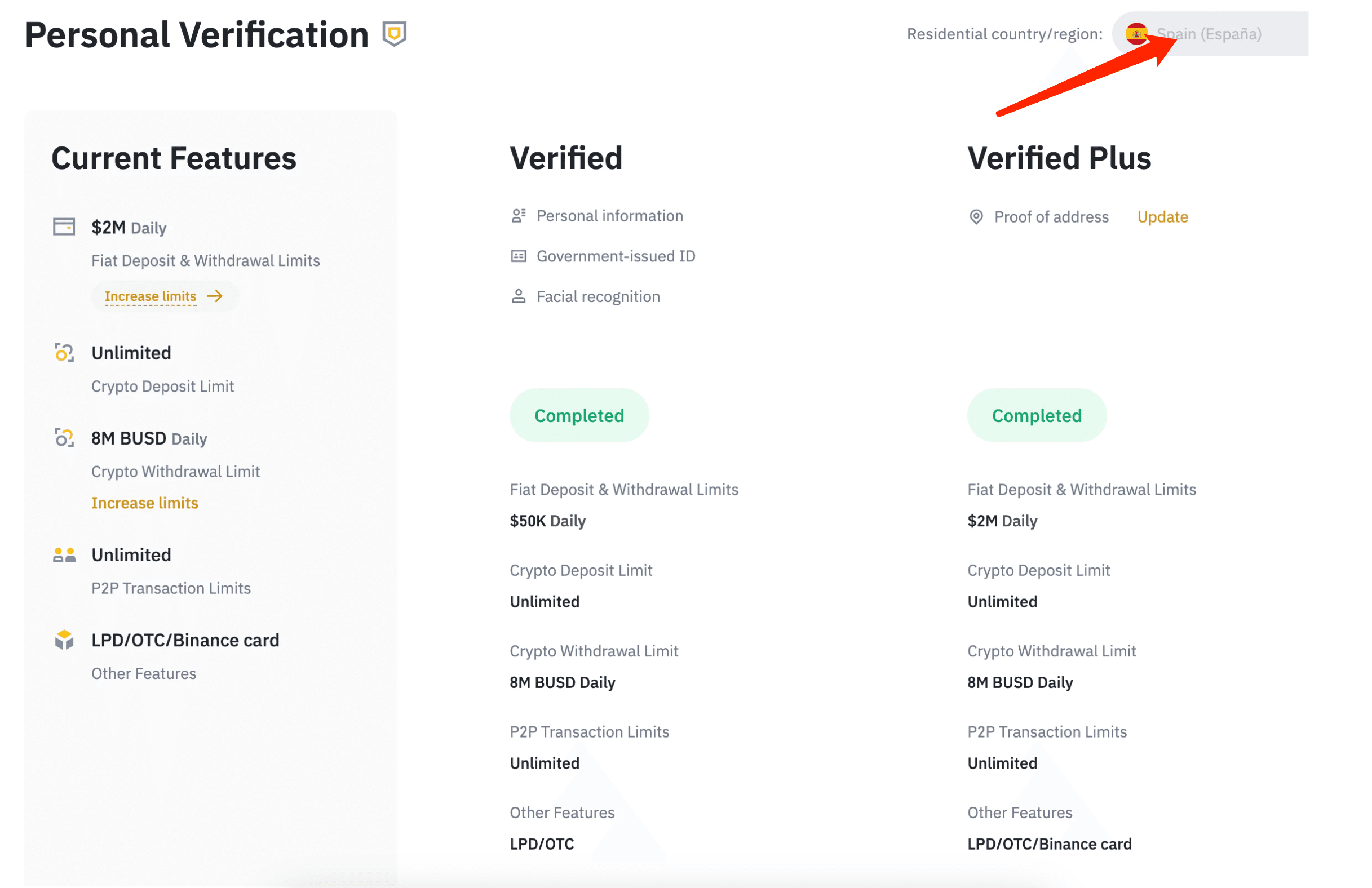1372x888 pixels.
Task: Click the Government-issued ID card icon
Action: pos(518,256)
